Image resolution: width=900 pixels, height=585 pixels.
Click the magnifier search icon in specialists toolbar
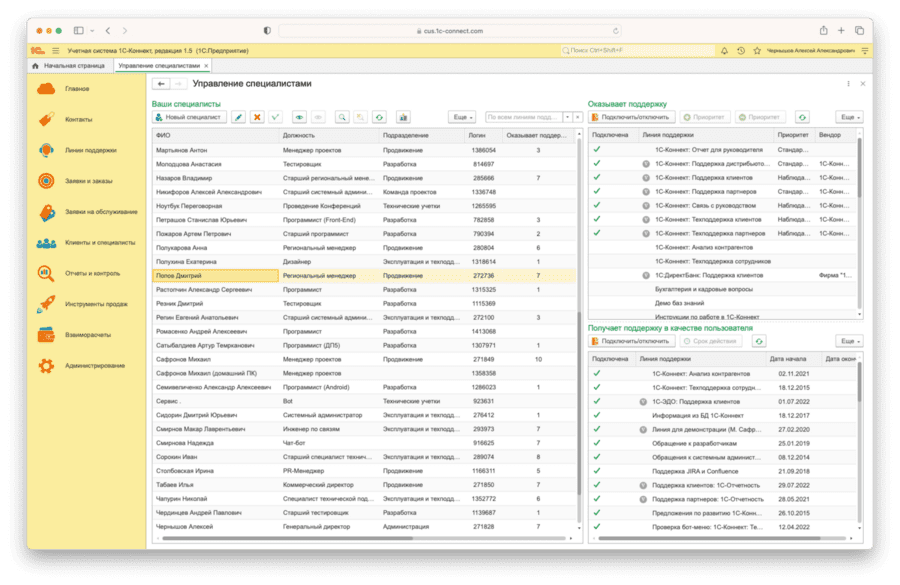pos(342,117)
